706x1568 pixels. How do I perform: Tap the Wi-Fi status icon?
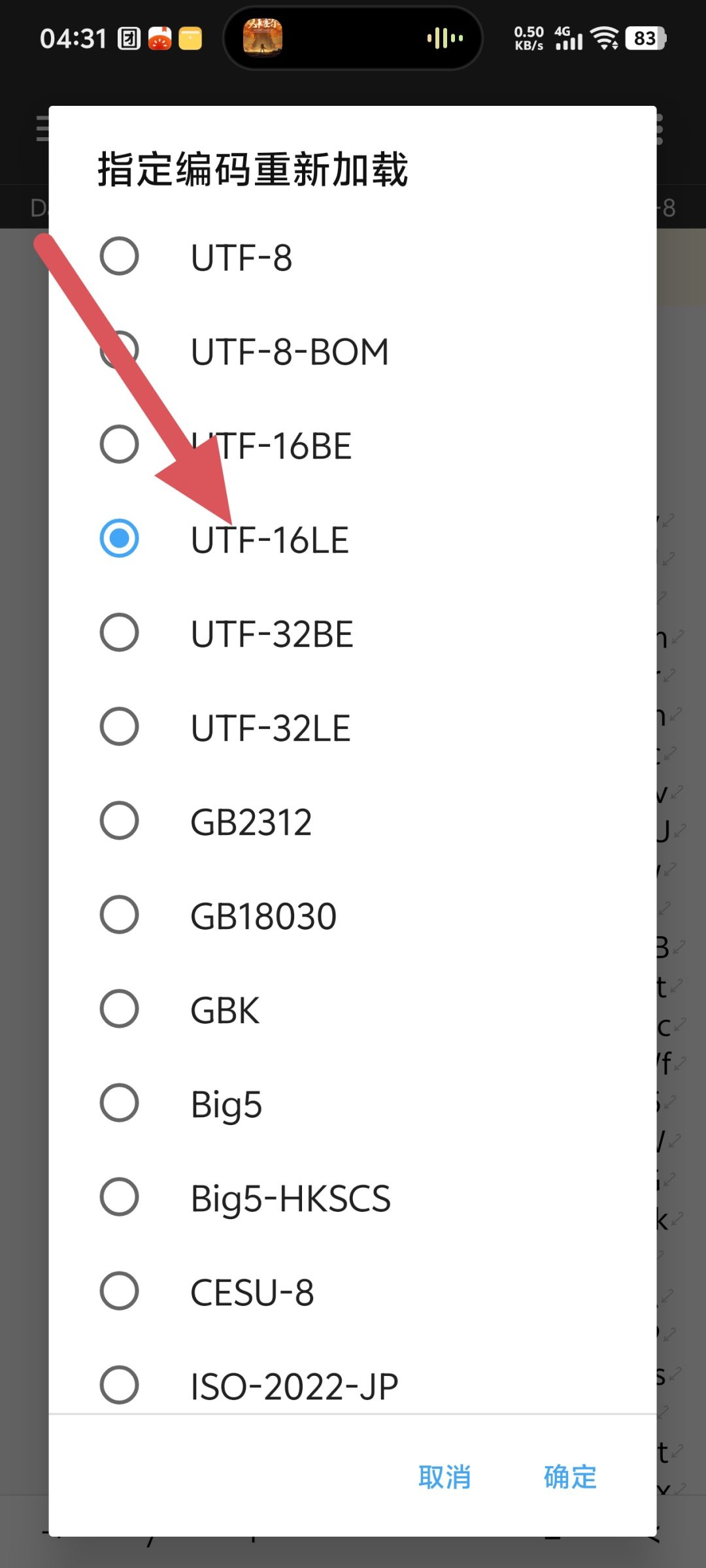pos(605,39)
